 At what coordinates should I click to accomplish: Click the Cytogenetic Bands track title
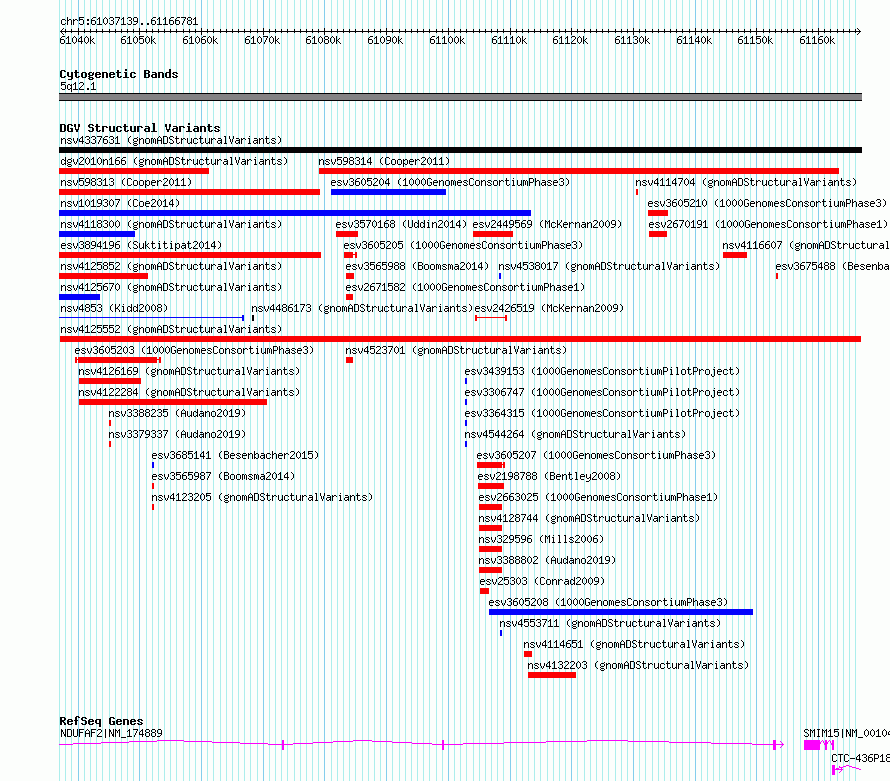(119, 74)
